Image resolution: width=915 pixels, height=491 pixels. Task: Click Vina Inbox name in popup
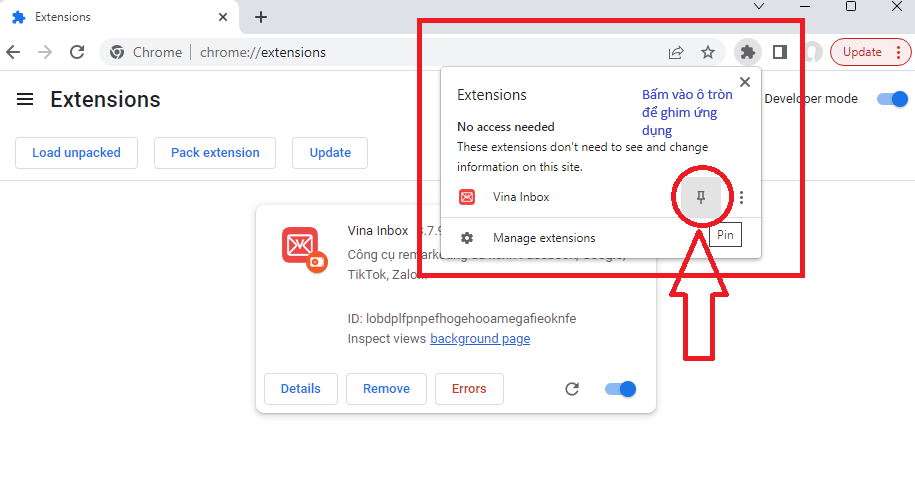pos(521,197)
